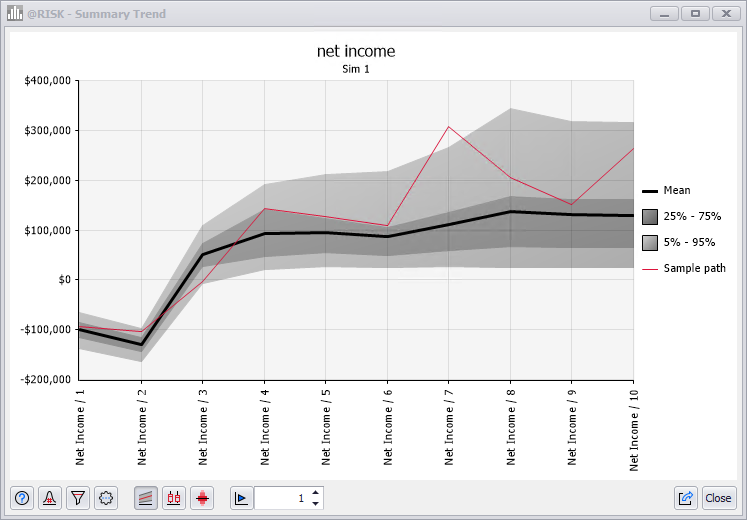This screenshot has width=747, height=520.
Task: Click the Close button
Action: 718,498
